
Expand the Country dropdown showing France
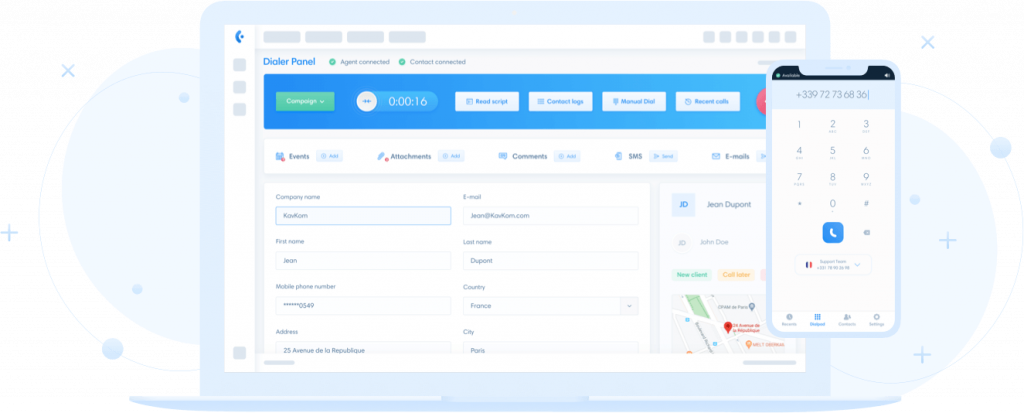point(628,306)
